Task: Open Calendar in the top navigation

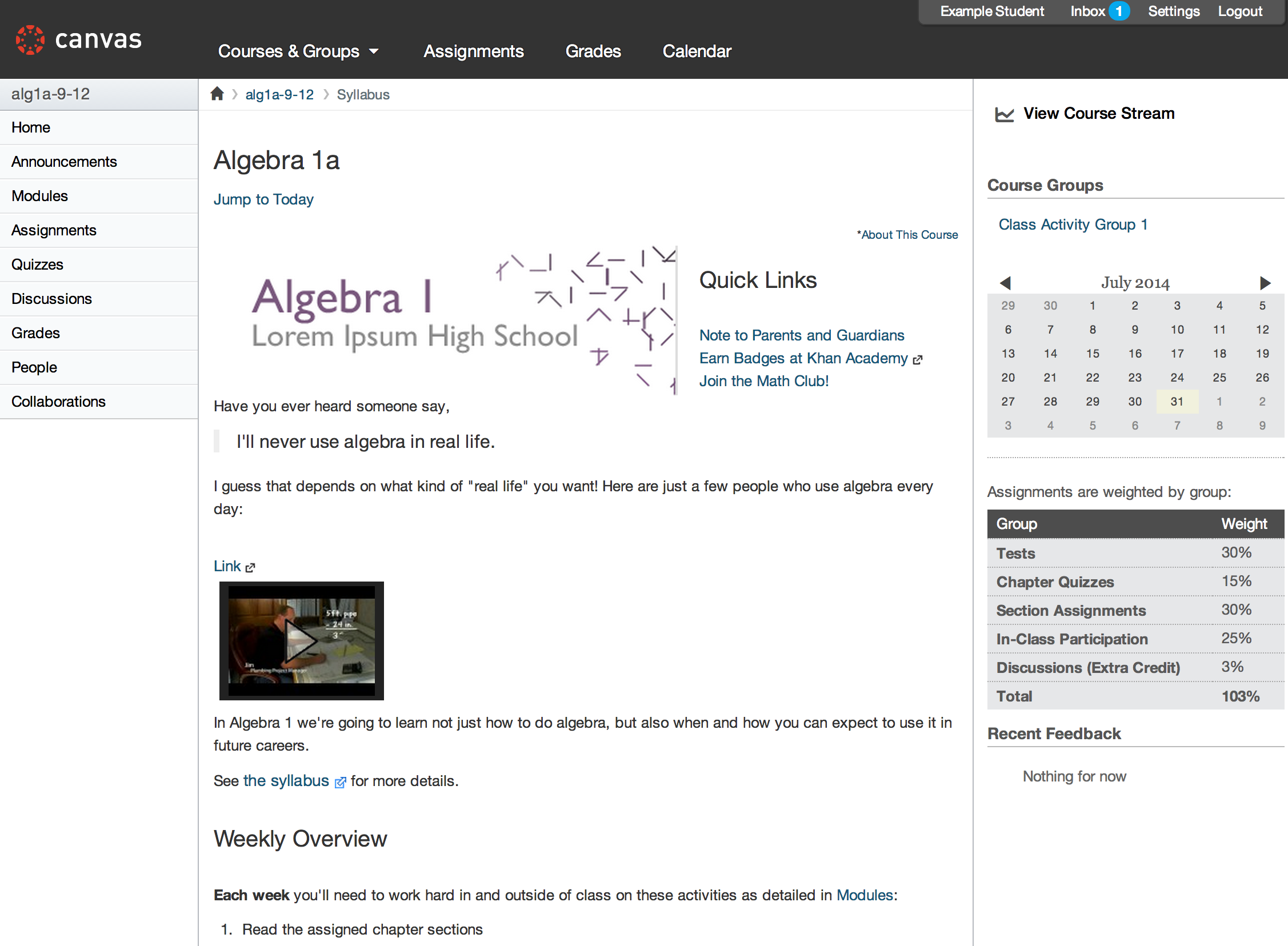Action: point(697,51)
